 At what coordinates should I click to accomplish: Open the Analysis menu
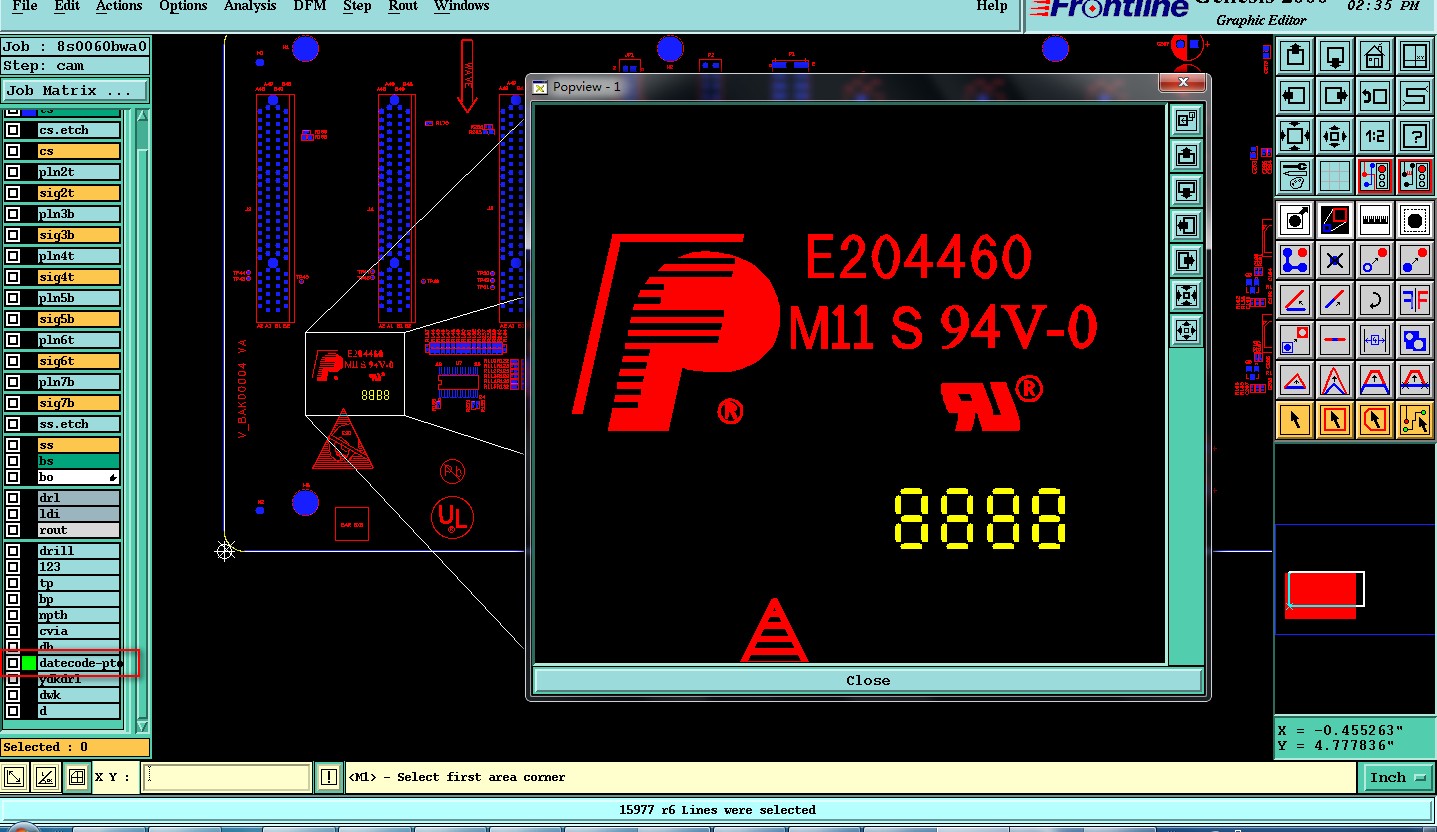250,6
